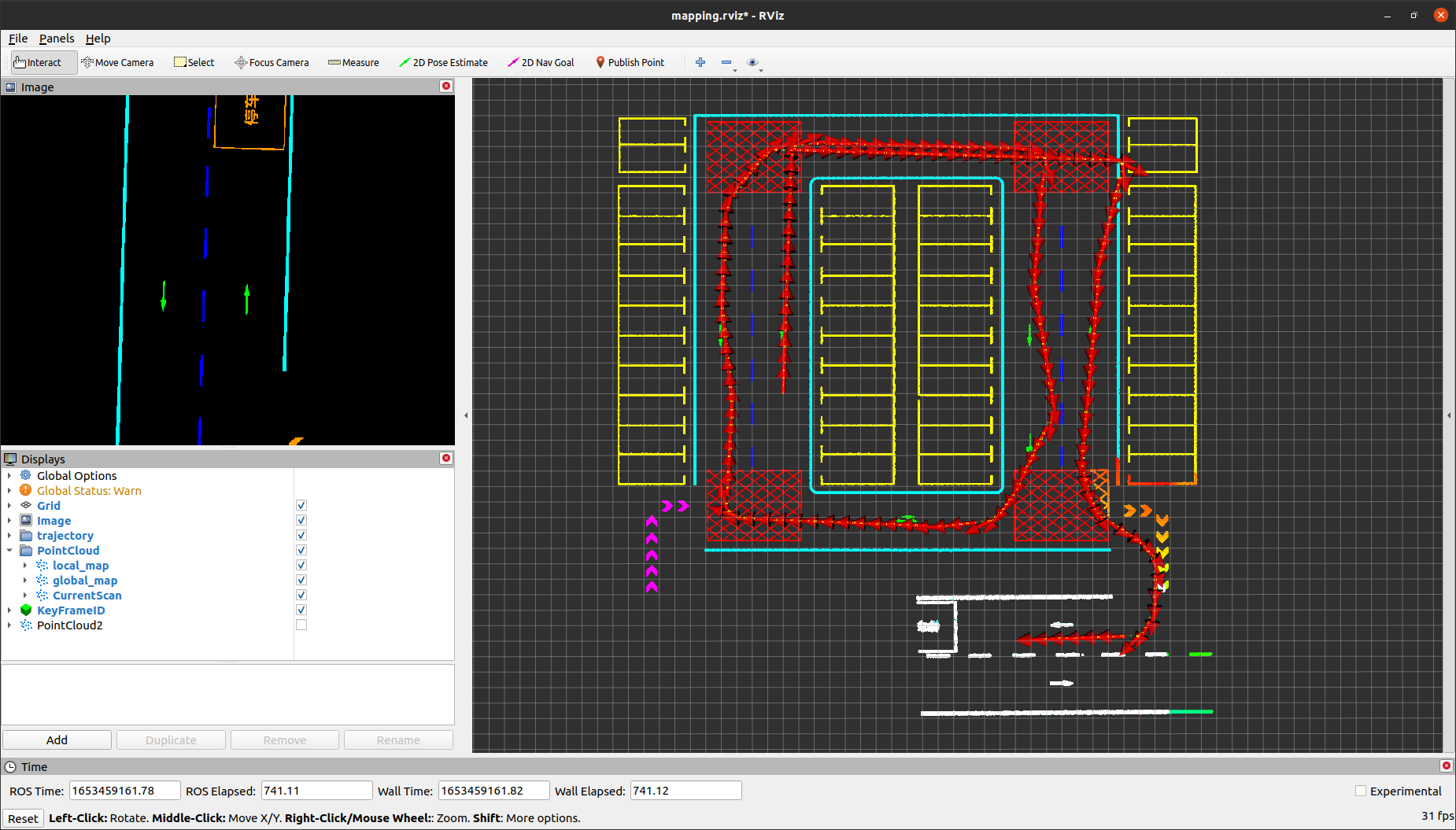1456x830 pixels.
Task: Pick the Measure tool
Action: click(x=353, y=62)
